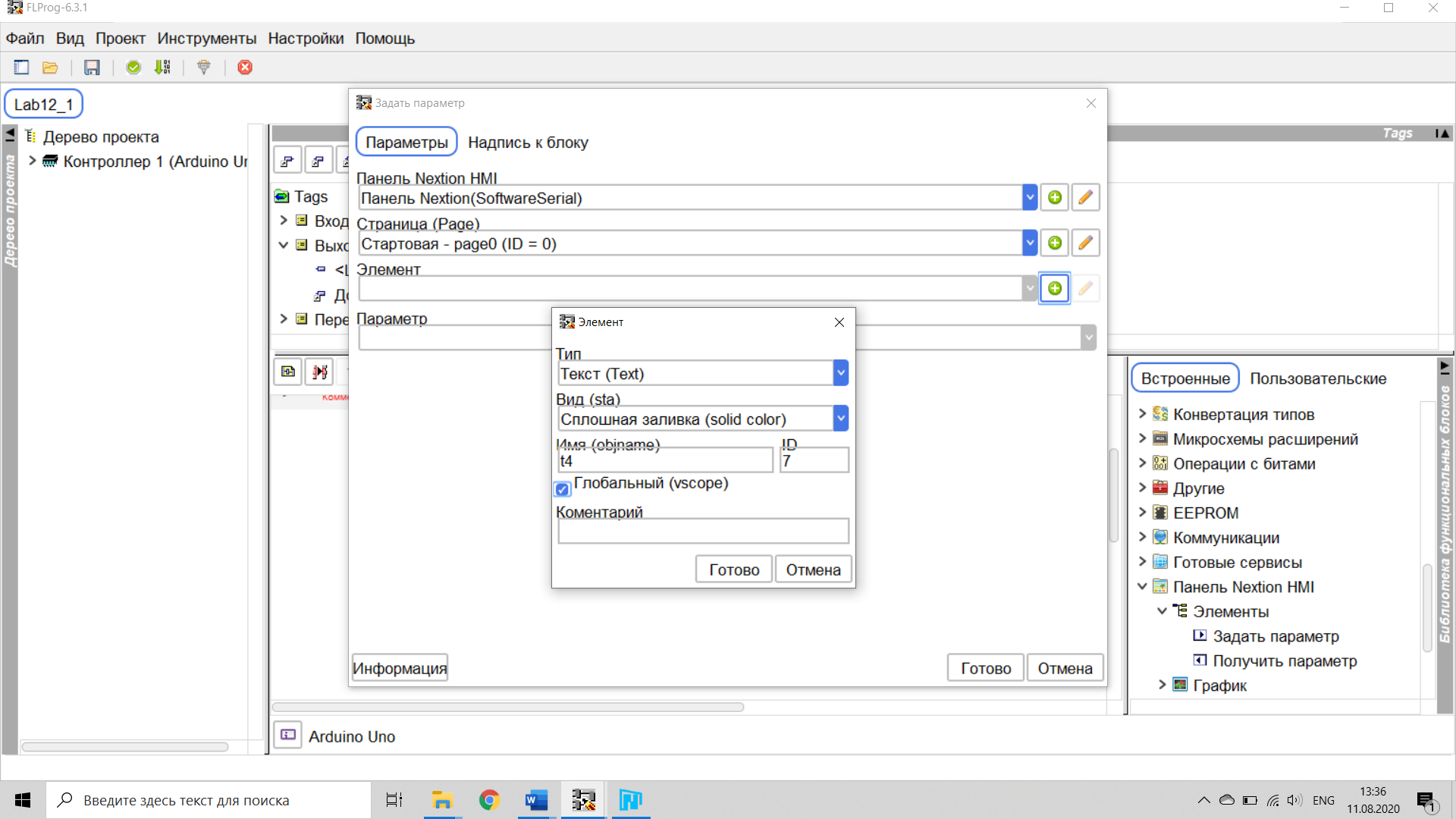This screenshot has width=1456, height=819.
Task: Click the save project toolbar icon
Action: pyautogui.click(x=92, y=67)
